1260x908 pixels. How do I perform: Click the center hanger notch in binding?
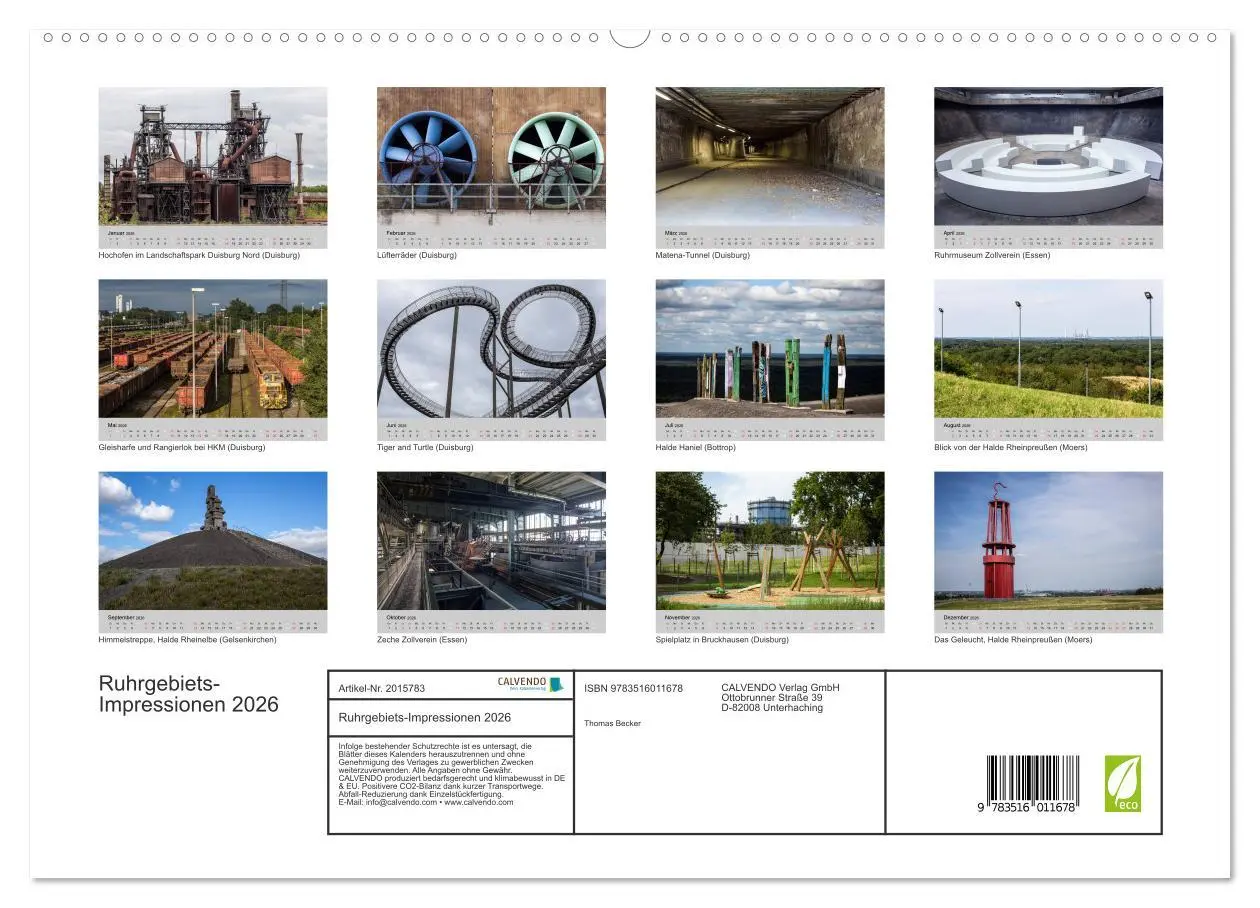[x=630, y=38]
